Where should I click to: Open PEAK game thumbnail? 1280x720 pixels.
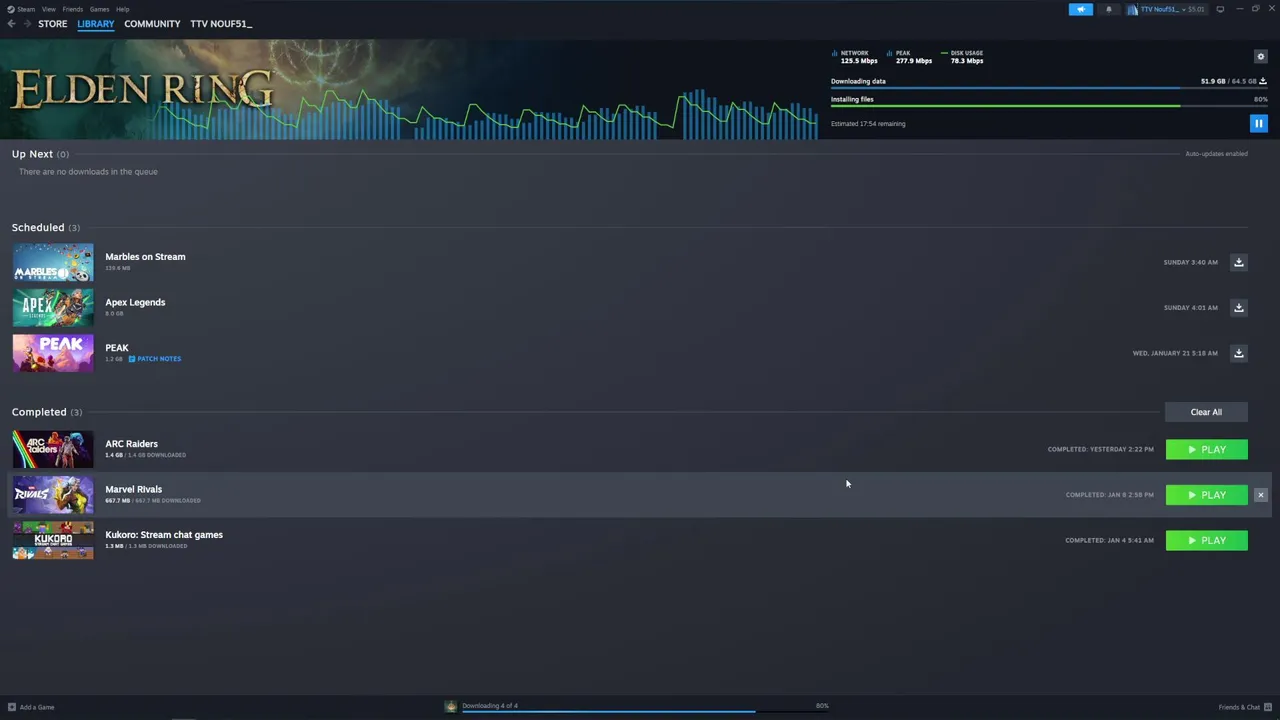click(53, 353)
